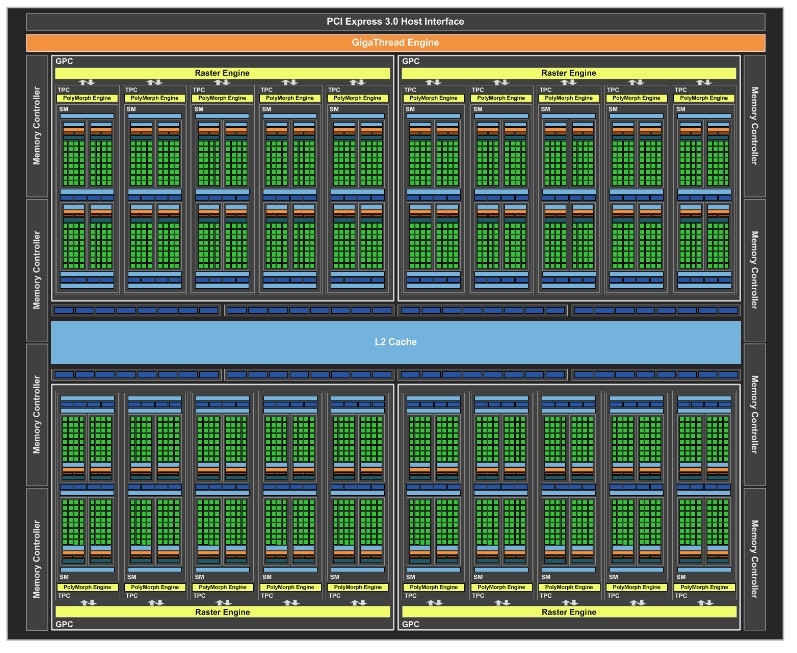Screen dimensions: 797x653
Task: Click the blue L2 Cache block
Action: [395, 342]
